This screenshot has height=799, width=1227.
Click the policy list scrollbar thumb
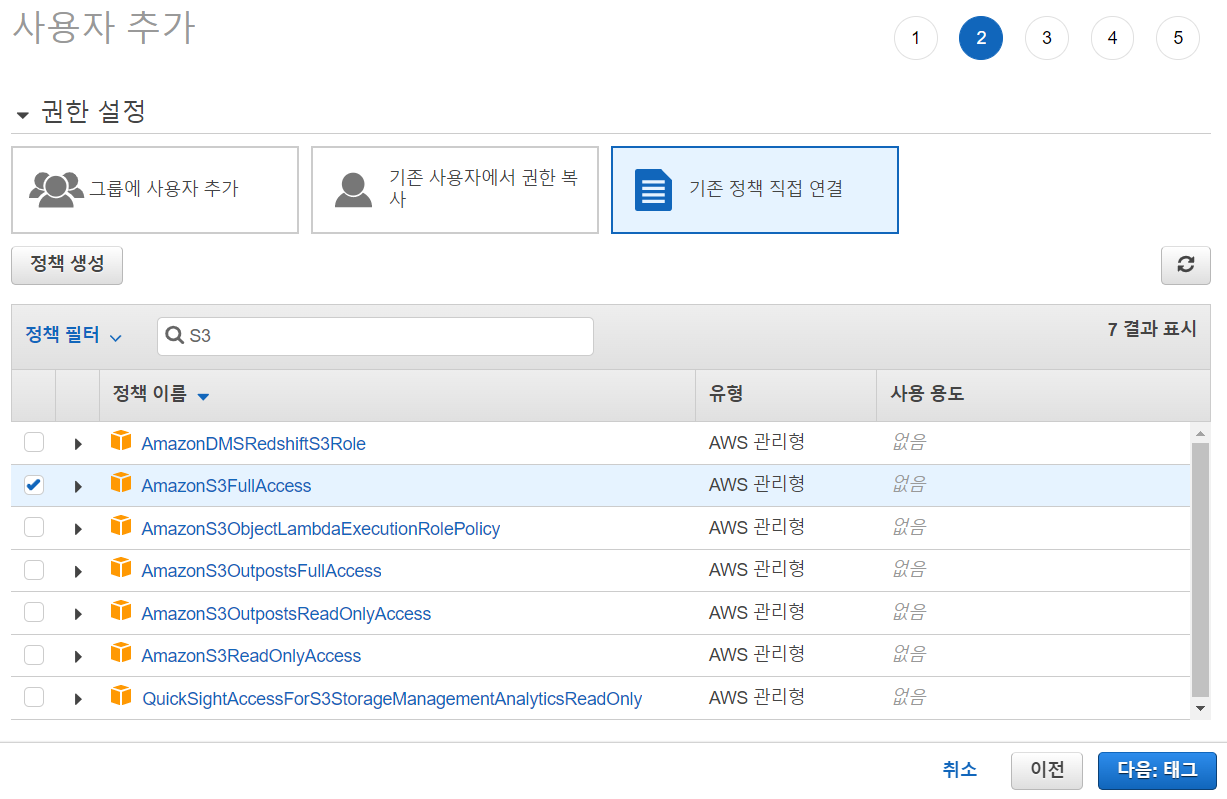tap(1201, 570)
